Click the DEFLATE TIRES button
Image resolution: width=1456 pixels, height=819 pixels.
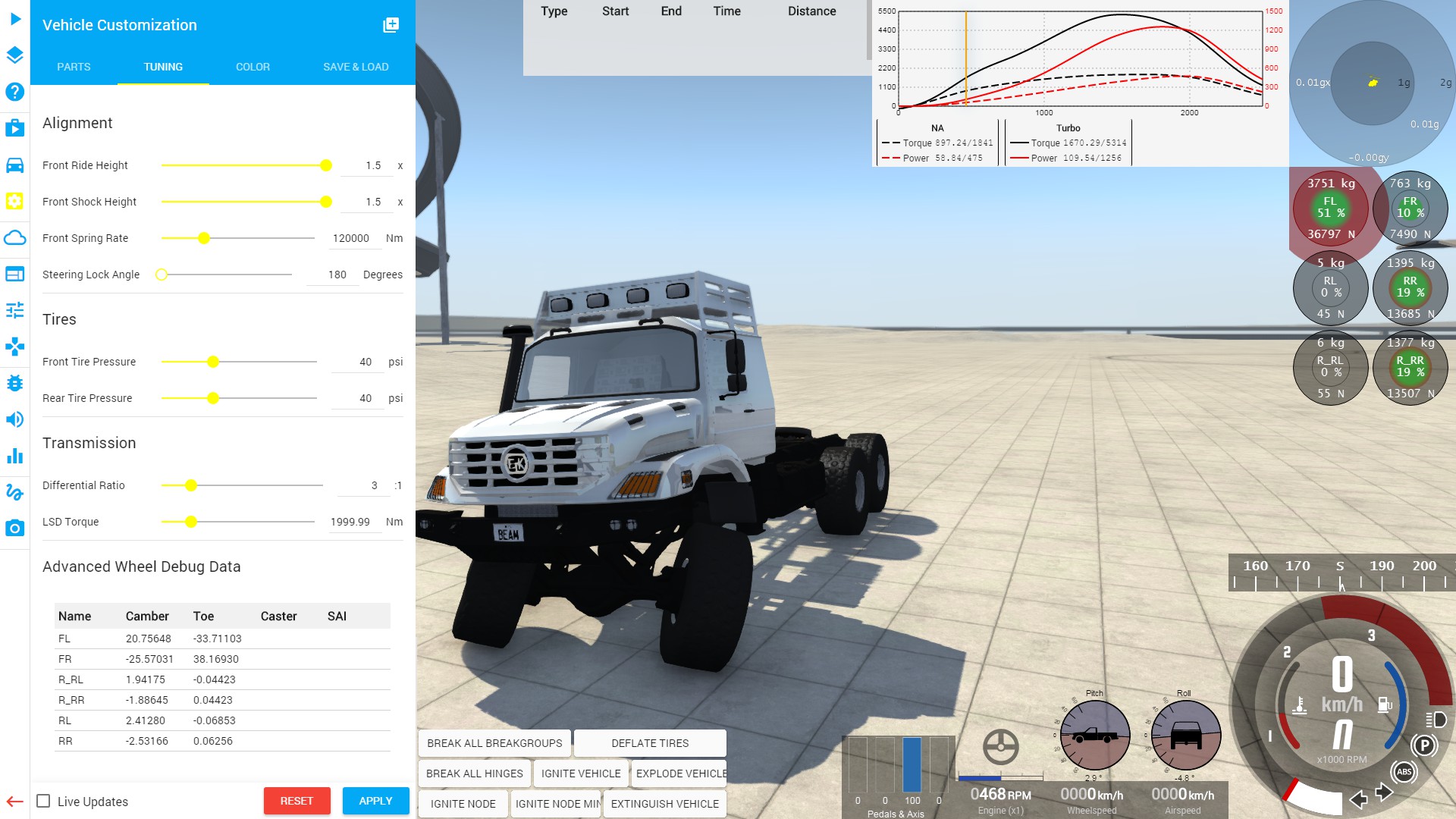point(650,743)
